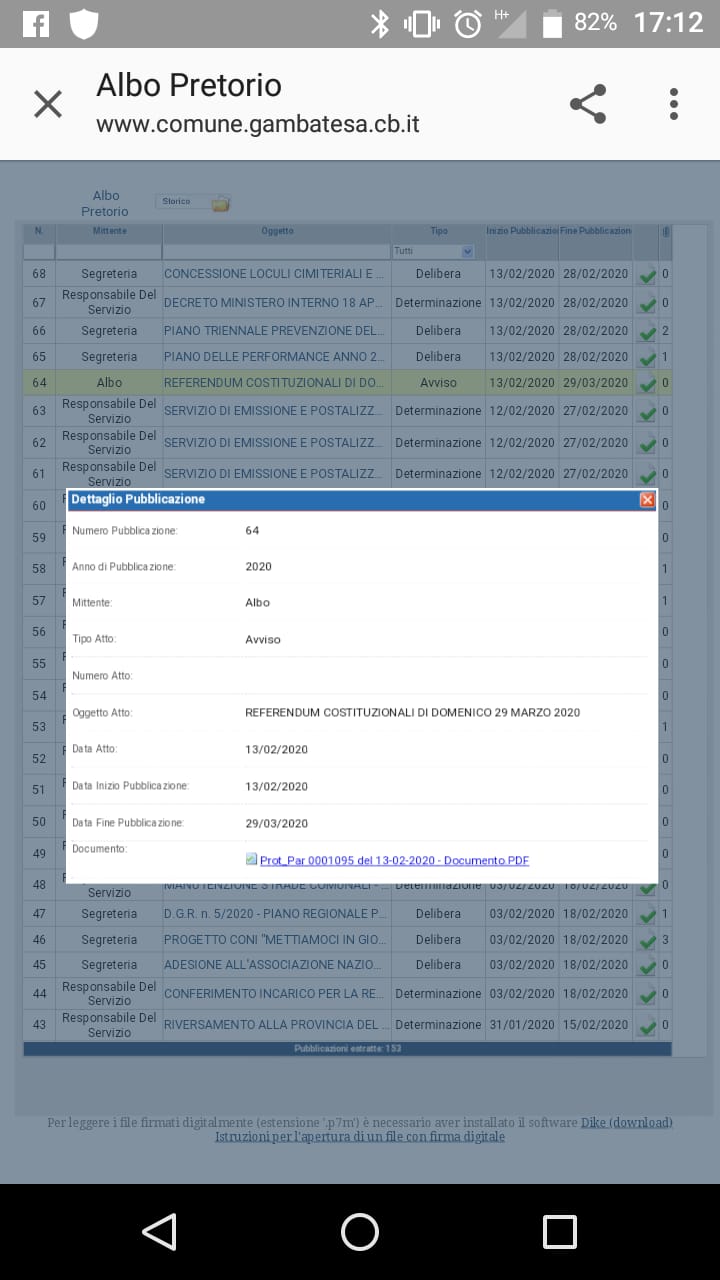Click green checkmark icon in row 47
This screenshot has height=1280, width=720.
647,915
